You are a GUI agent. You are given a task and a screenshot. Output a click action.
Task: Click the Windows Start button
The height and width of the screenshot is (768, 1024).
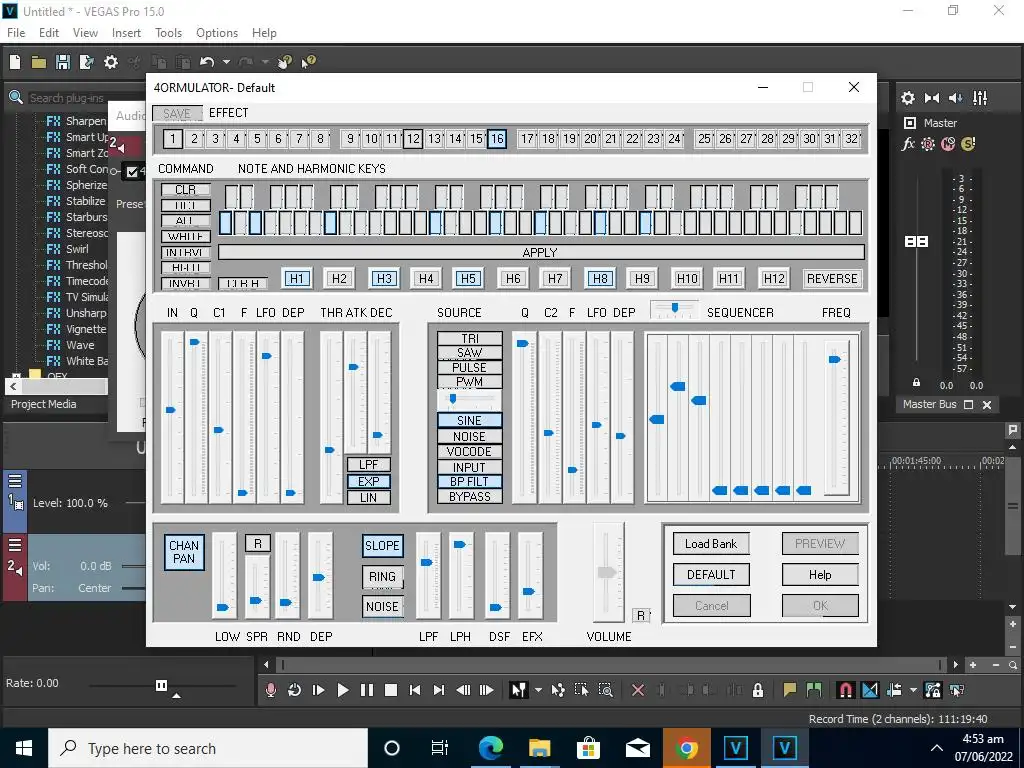(x=24, y=748)
